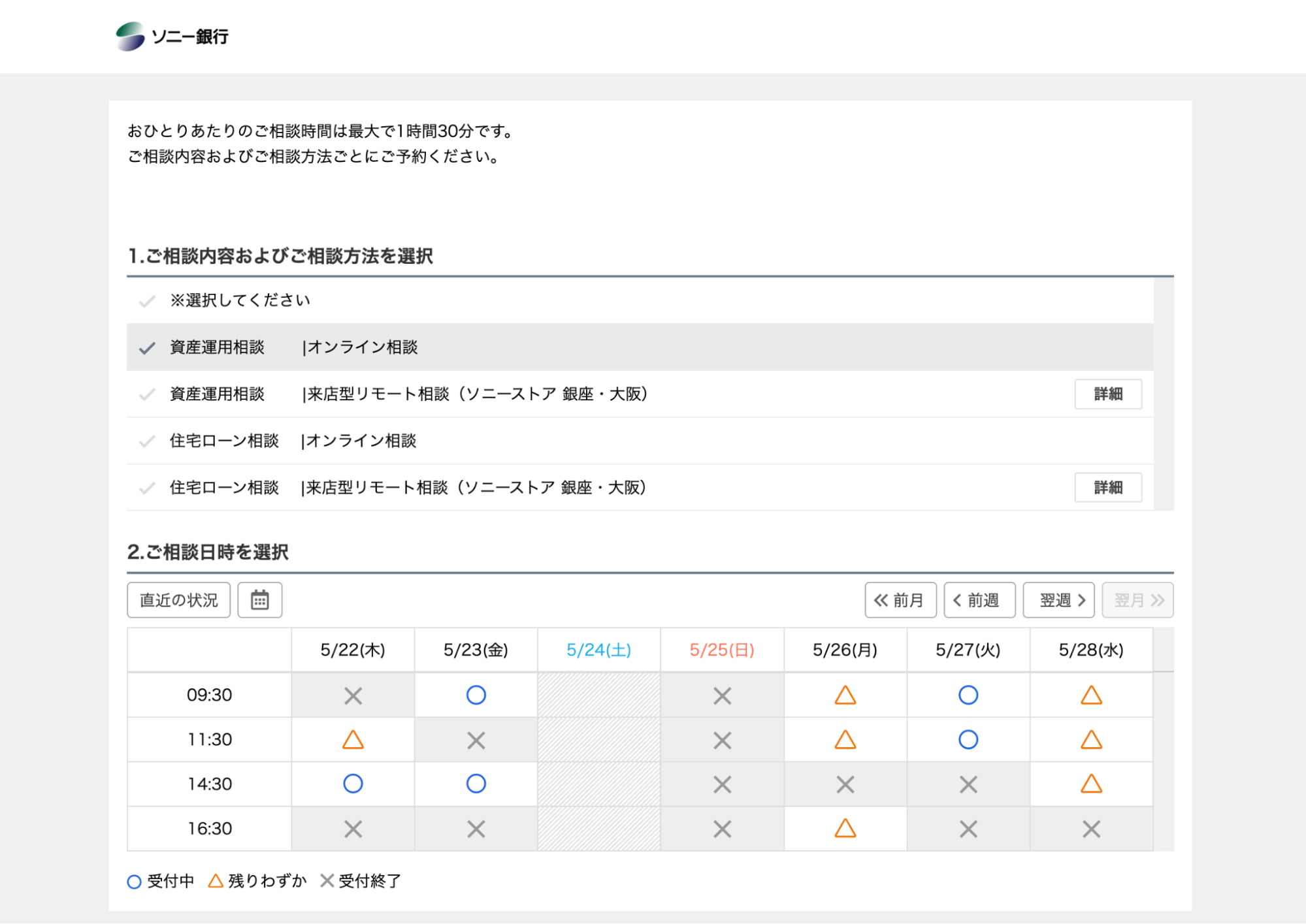This screenshot has height=924, width=1306.
Task: Click the 5/24(土) column header
Action: coord(599,650)
